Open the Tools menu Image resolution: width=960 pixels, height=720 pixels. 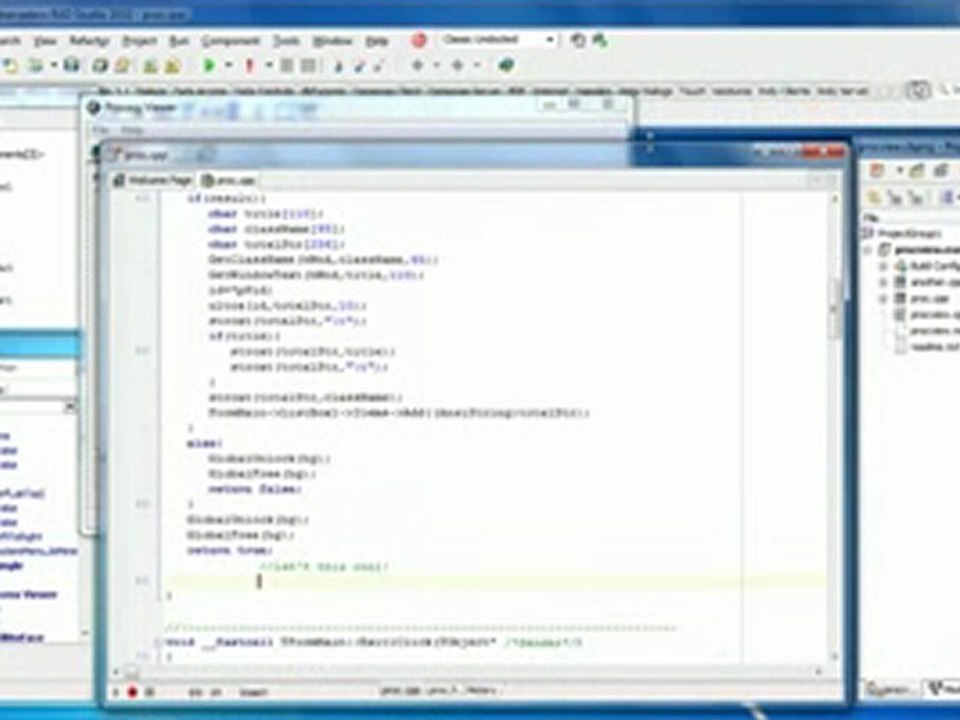point(286,41)
